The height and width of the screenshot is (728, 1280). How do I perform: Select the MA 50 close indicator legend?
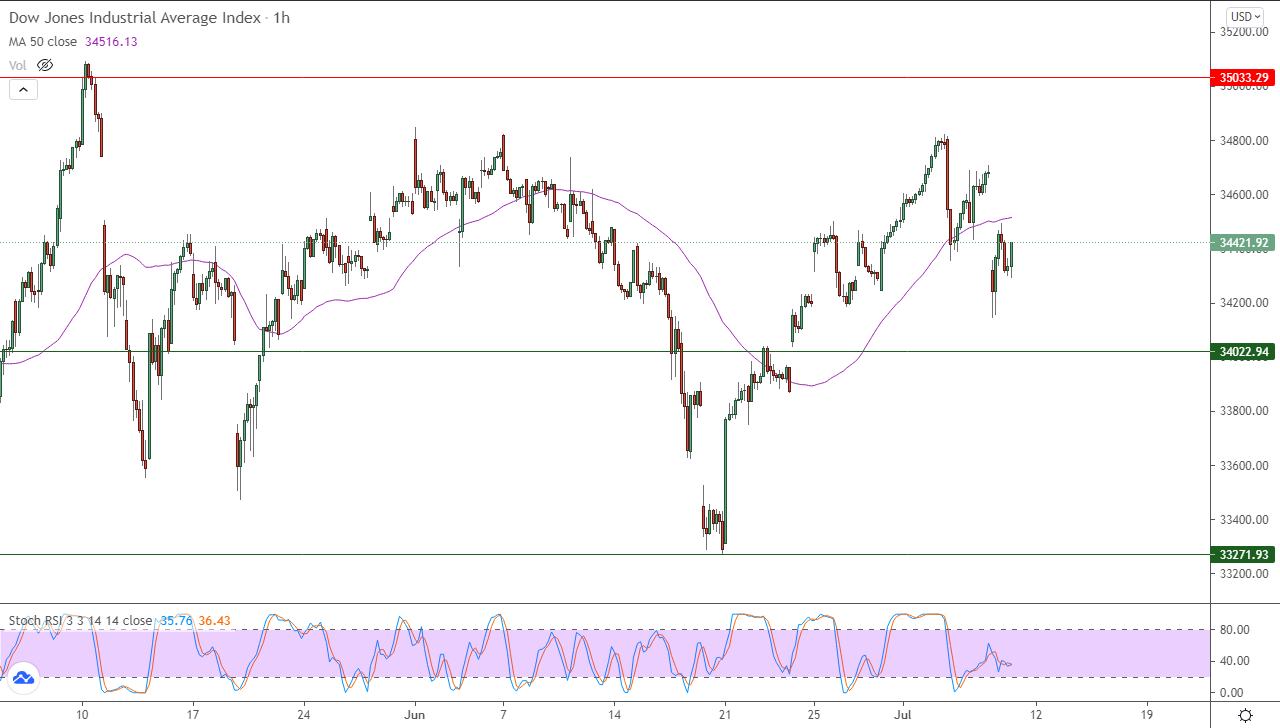44,42
